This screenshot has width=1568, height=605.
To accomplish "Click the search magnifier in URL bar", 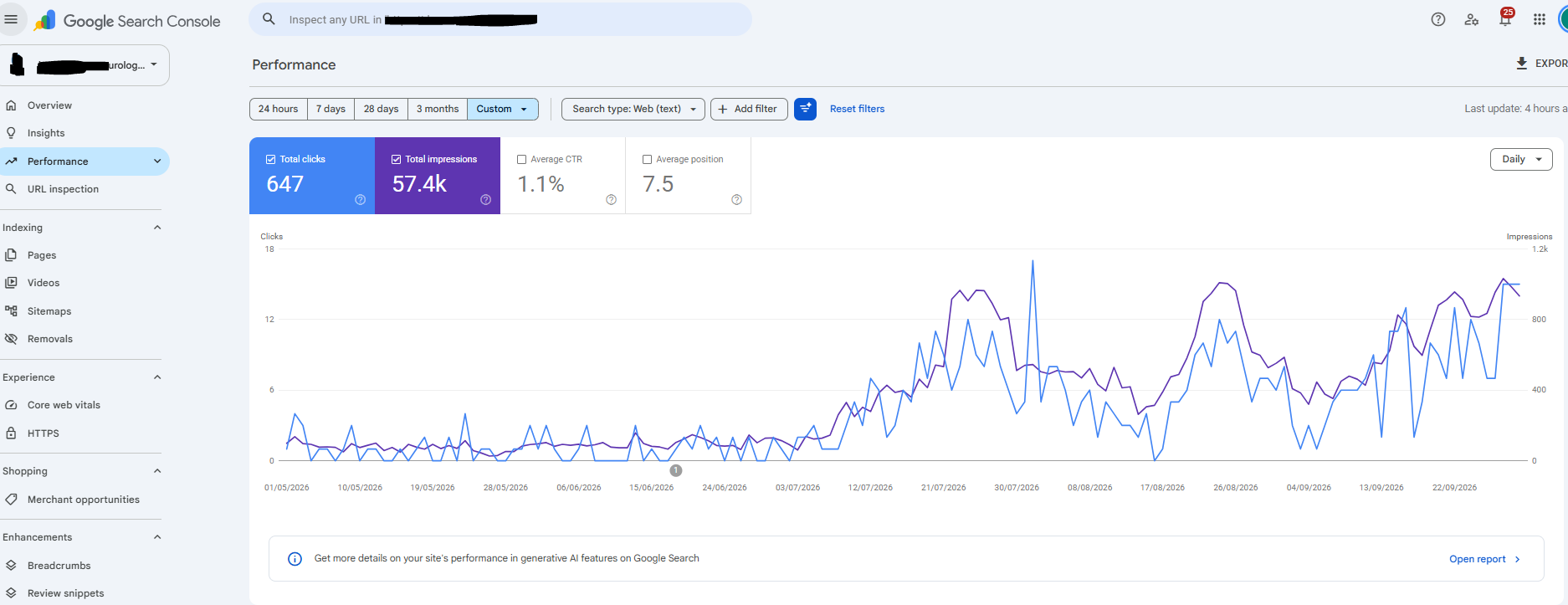I will click(x=269, y=19).
